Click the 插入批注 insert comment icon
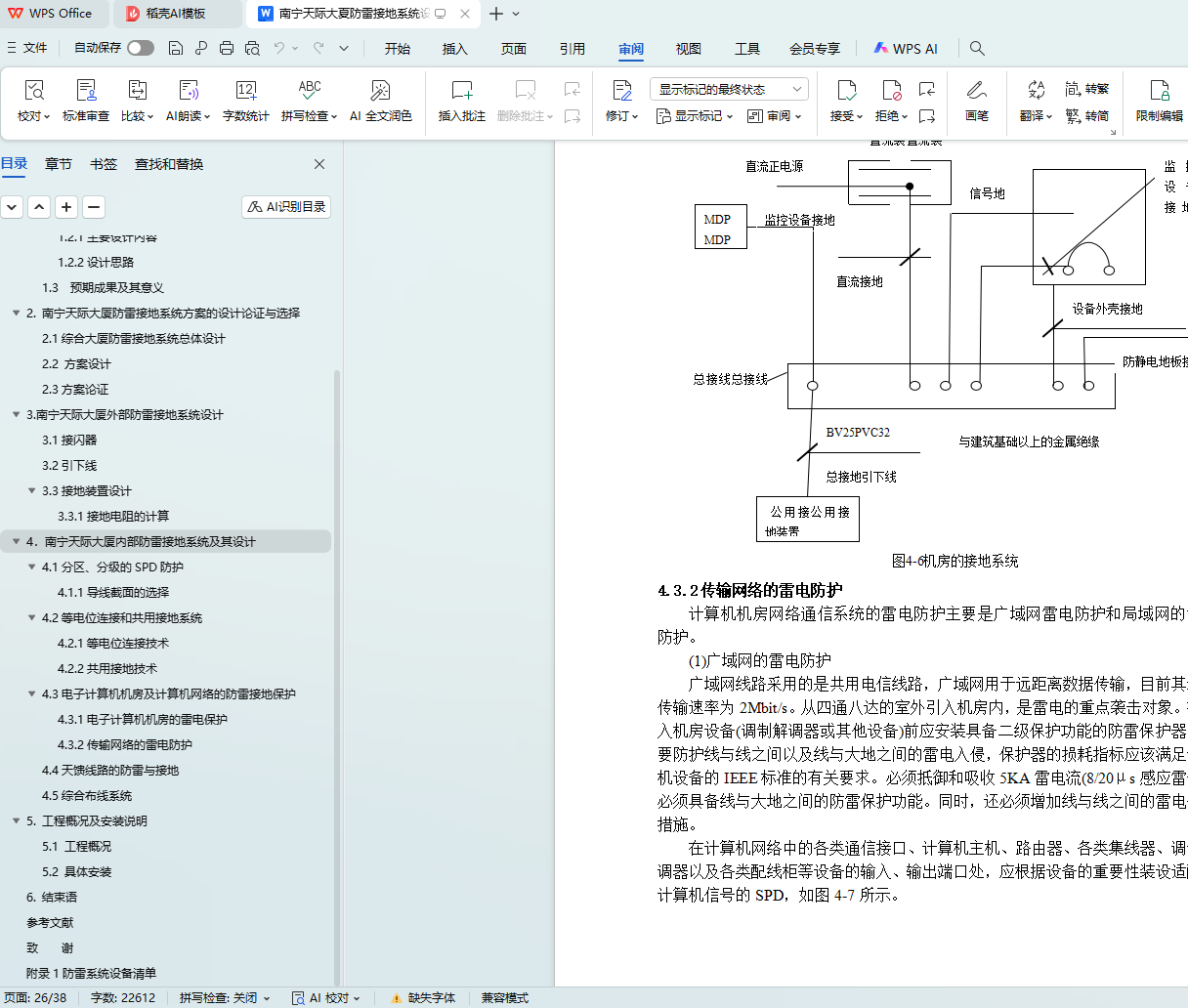1188x1008 pixels. (461, 92)
